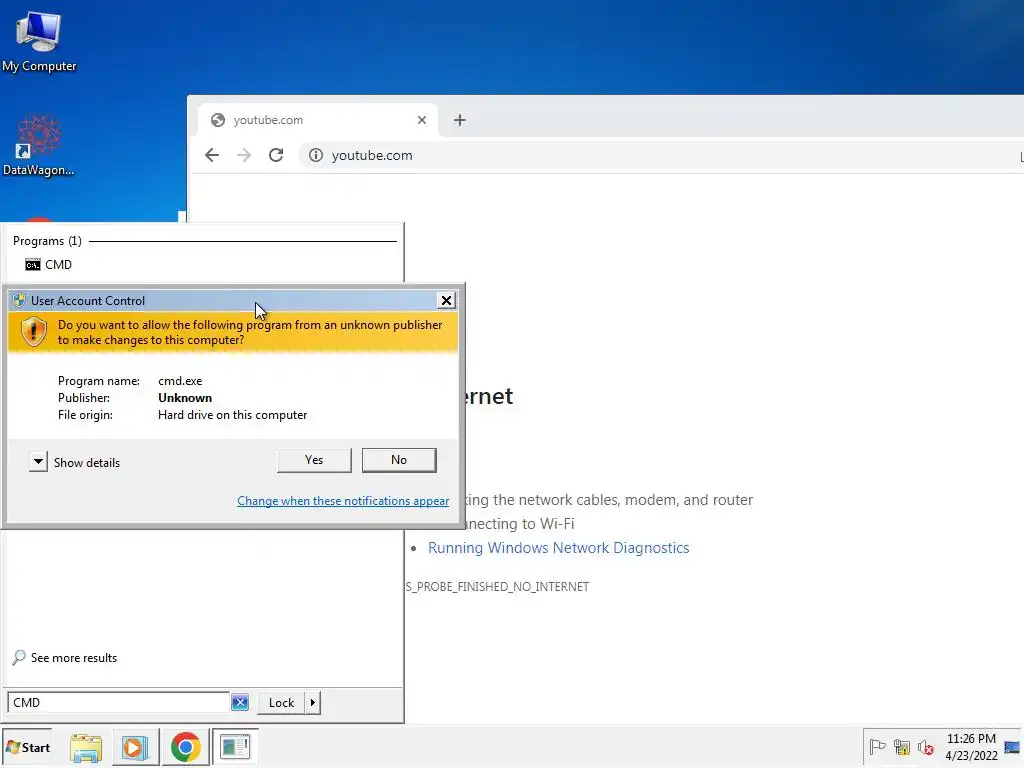This screenshot has width=1024, height=768.
Task: Click the yellow warning shield icon
Action: pyautogui.click(x=33, y=332)
